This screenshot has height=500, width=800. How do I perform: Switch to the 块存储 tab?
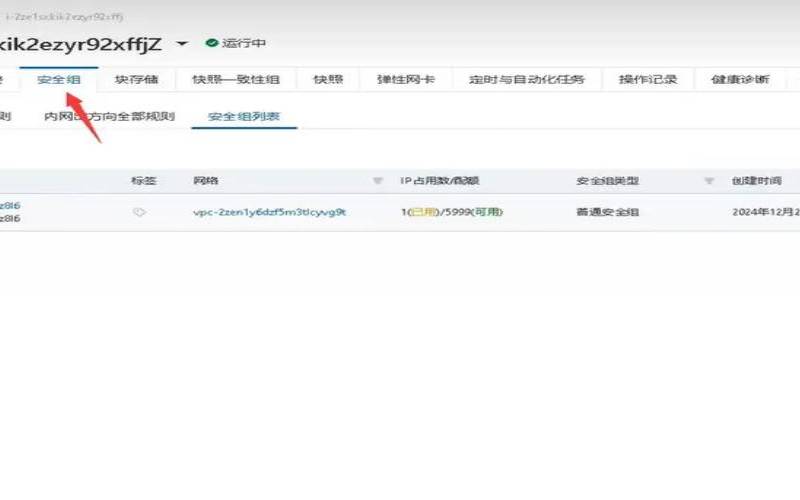click(x=136, y=80)
